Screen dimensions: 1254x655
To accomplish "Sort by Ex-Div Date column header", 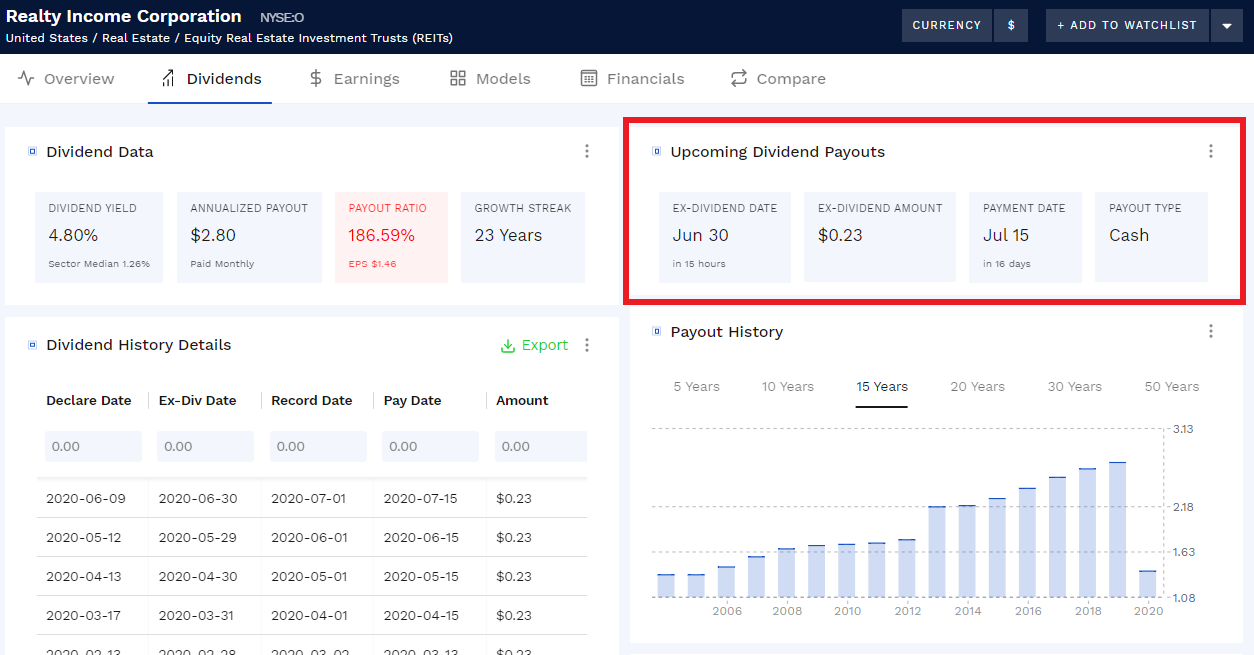I will pos(198,400).
